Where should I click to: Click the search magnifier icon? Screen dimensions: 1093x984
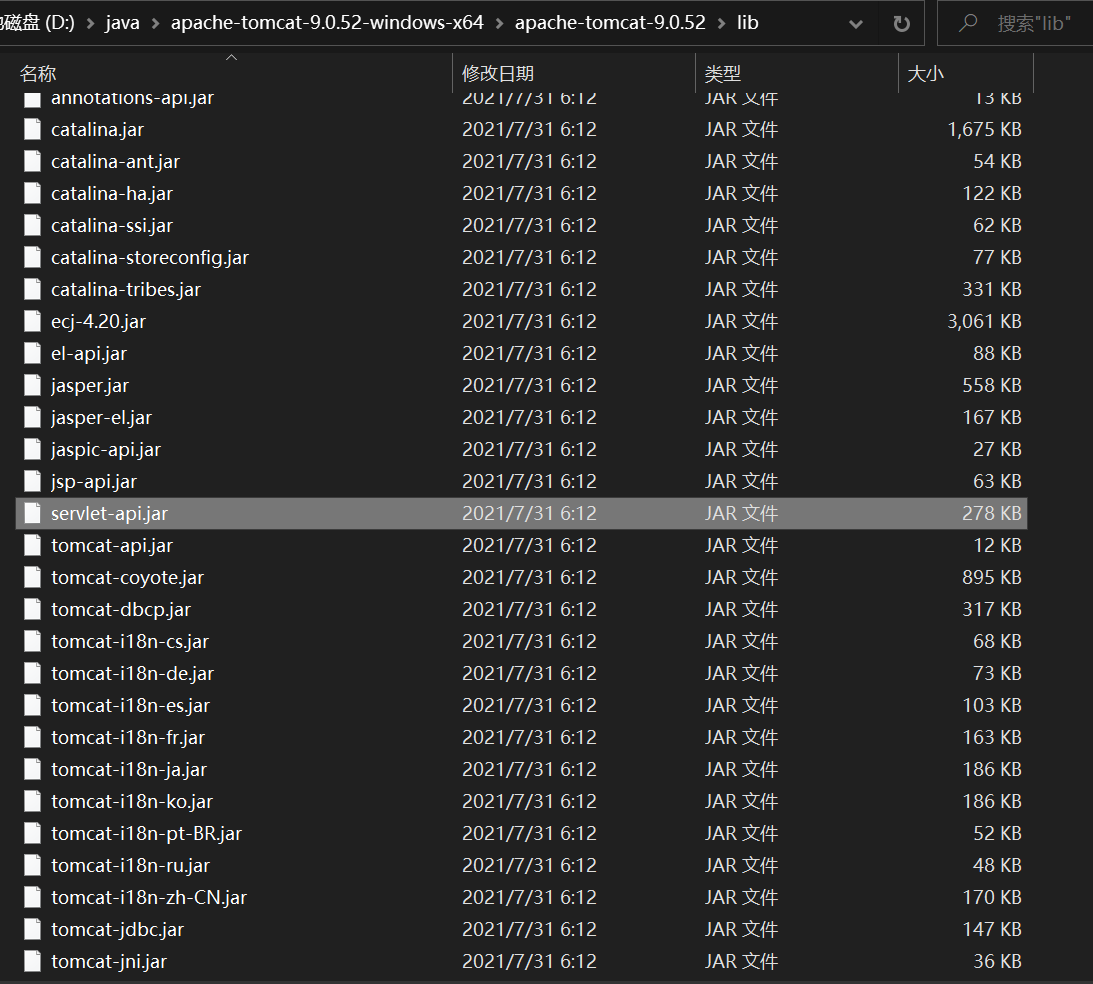pyautogui.click(x=968, y=24)
